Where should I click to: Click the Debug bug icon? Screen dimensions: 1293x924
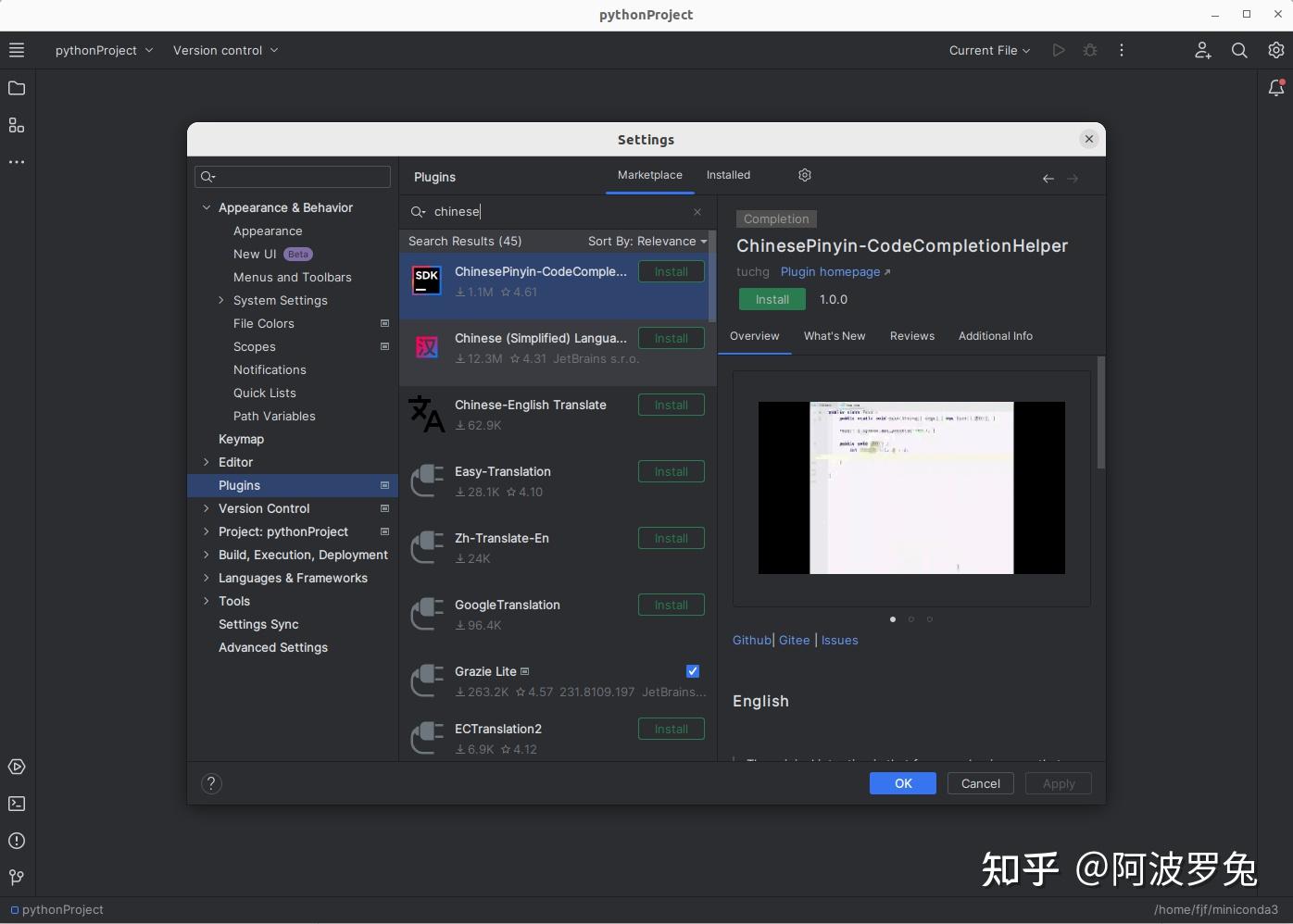(1090, 50)
